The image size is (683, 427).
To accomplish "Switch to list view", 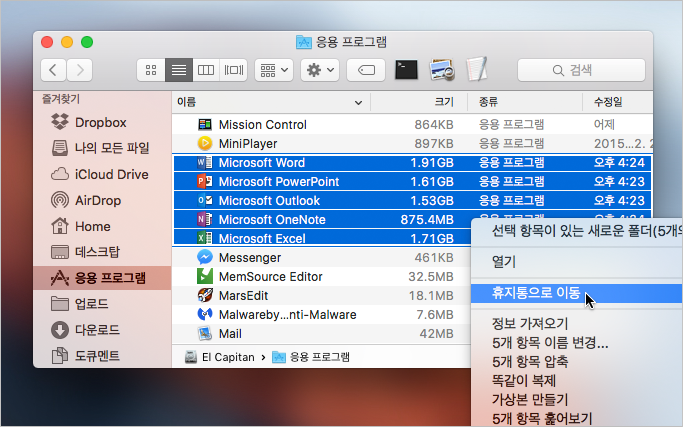I will pyautogui.click(x=179, y=70).
